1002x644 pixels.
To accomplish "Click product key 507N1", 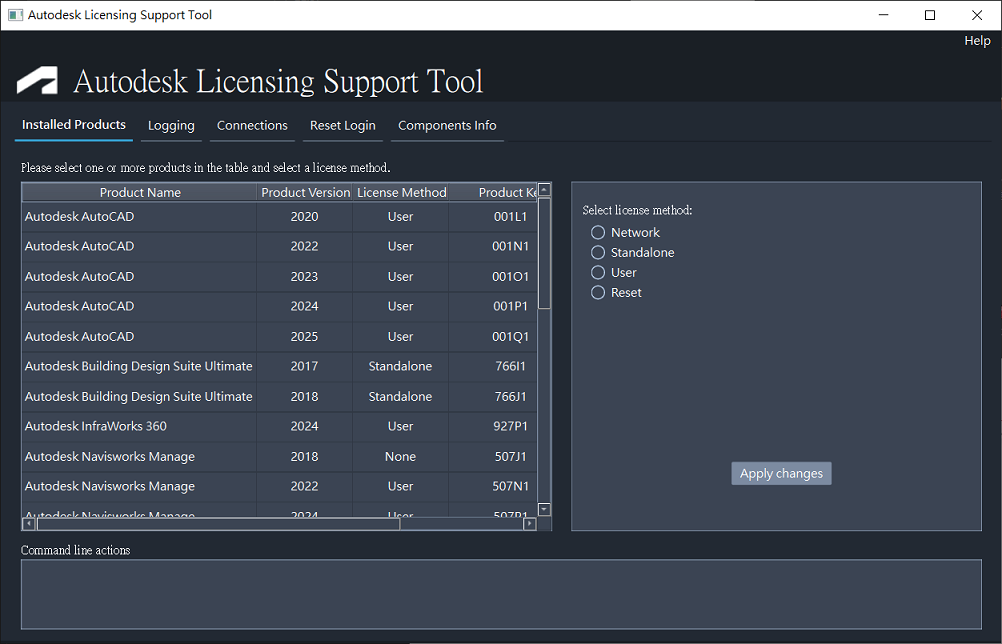I will click(x=510, y=486).
